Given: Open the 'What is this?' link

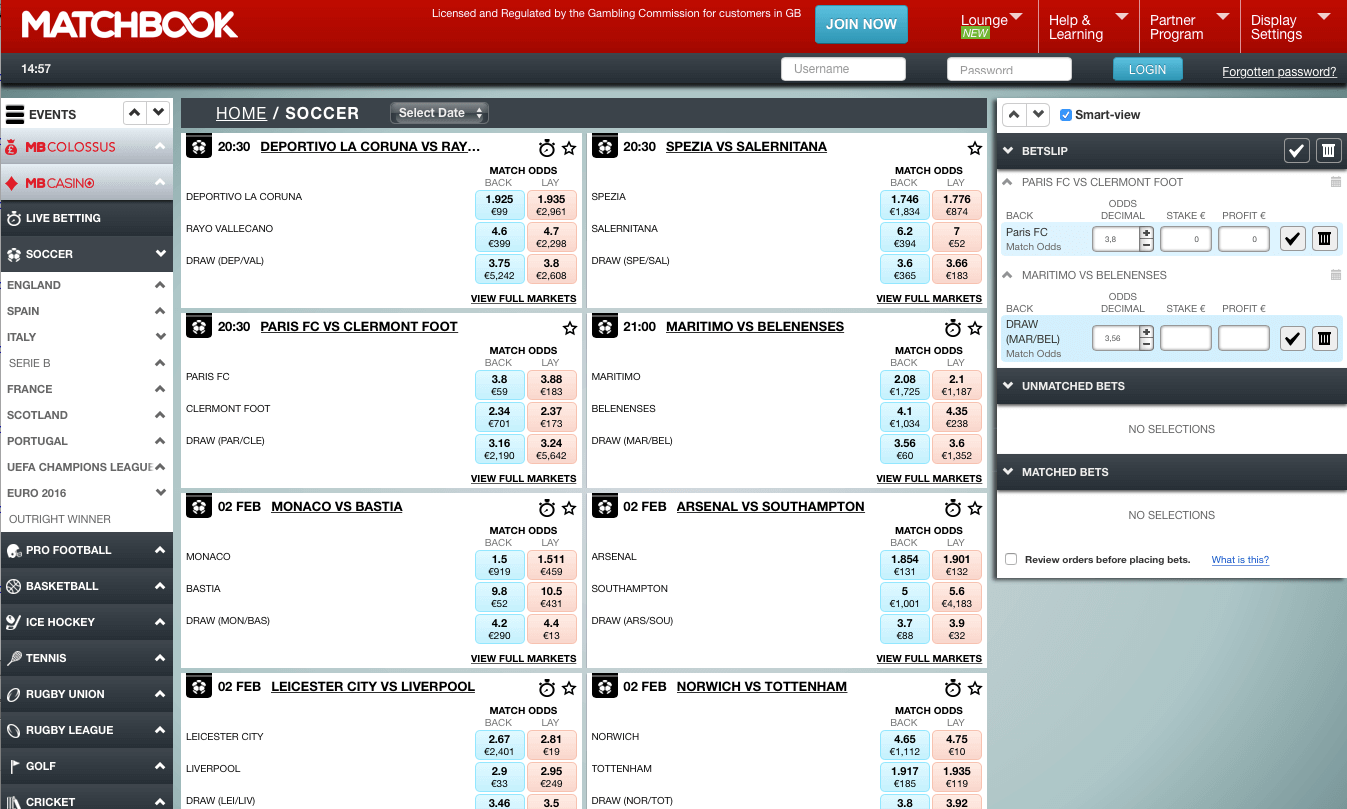Looking at the screenshot, I should [x=1240, y=560].
